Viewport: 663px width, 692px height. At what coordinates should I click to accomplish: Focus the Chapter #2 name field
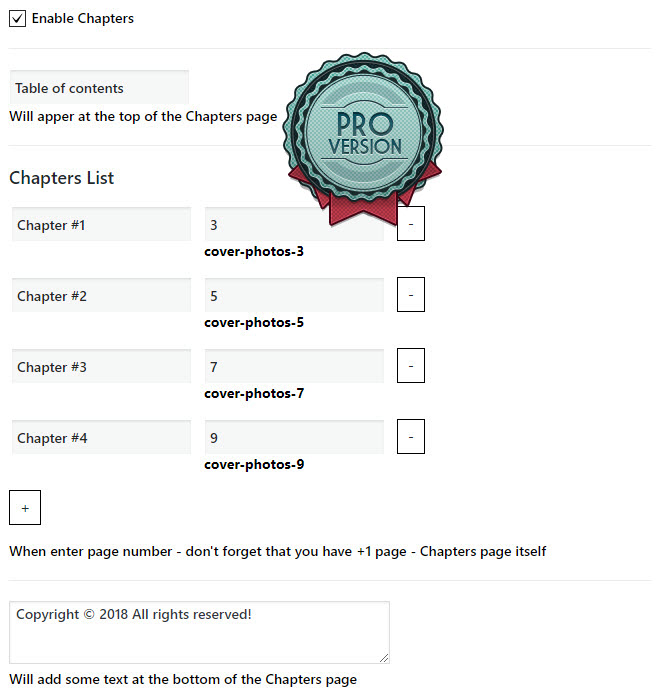point(101,296)
